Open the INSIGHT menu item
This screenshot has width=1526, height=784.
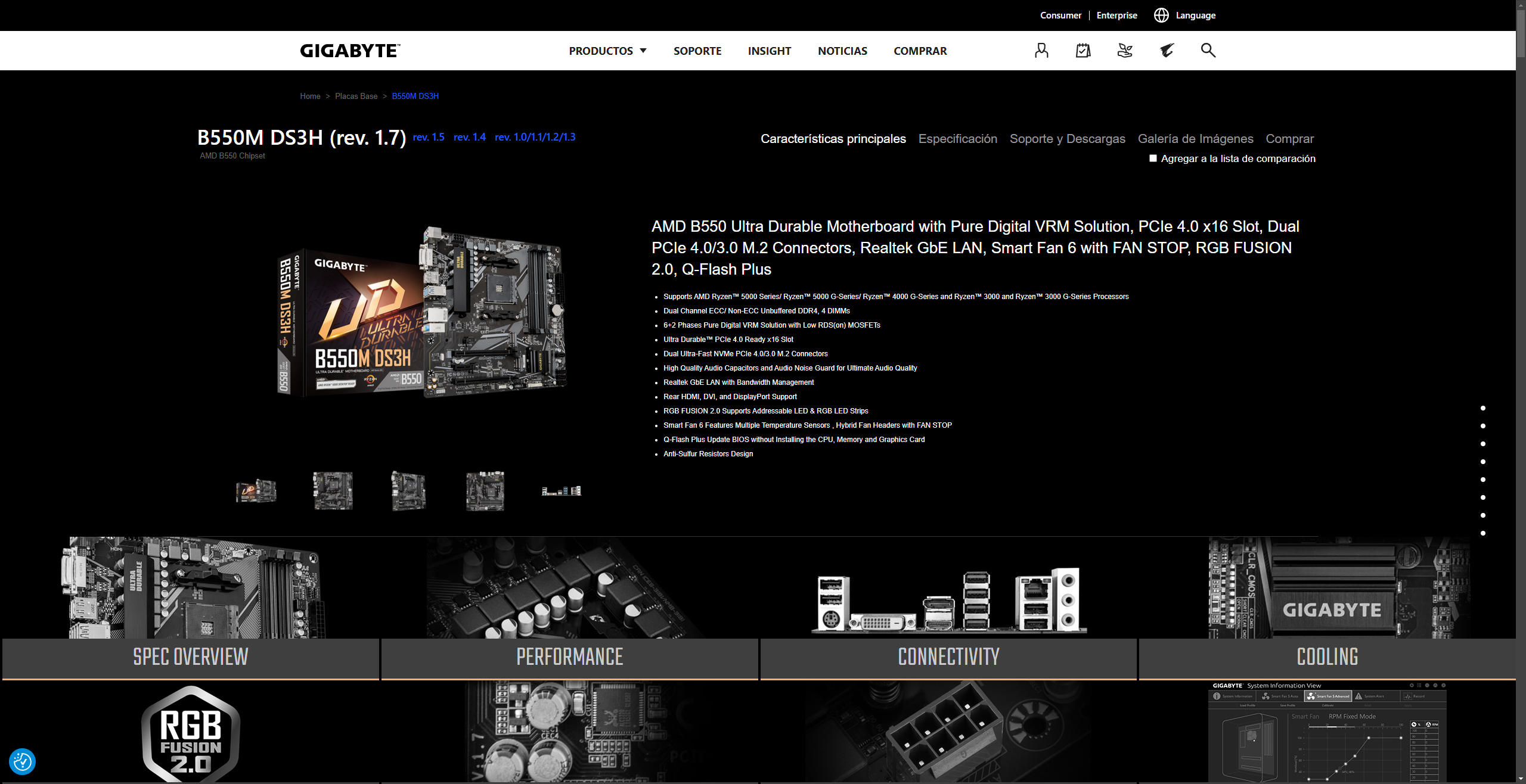[770, 51]
